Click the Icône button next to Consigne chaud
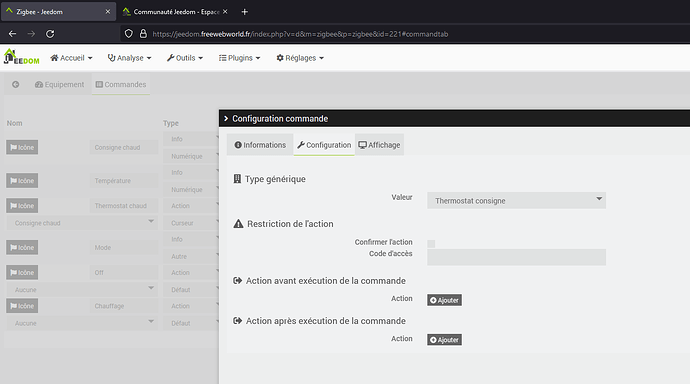690x384 pixels. tap(22, 147)
